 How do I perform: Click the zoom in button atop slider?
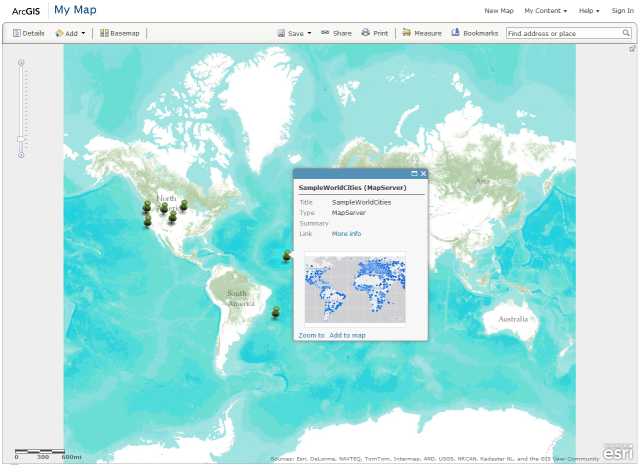point(21,62)
